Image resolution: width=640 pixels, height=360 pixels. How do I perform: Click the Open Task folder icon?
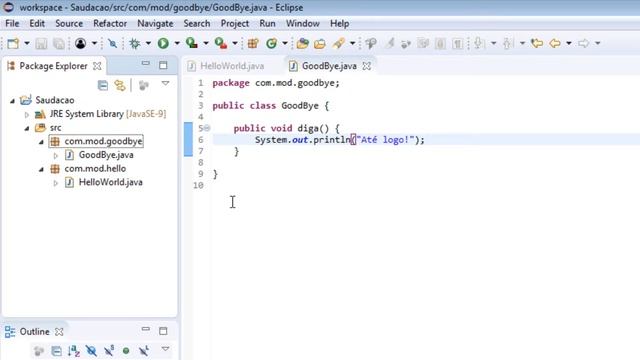[320, 43]
